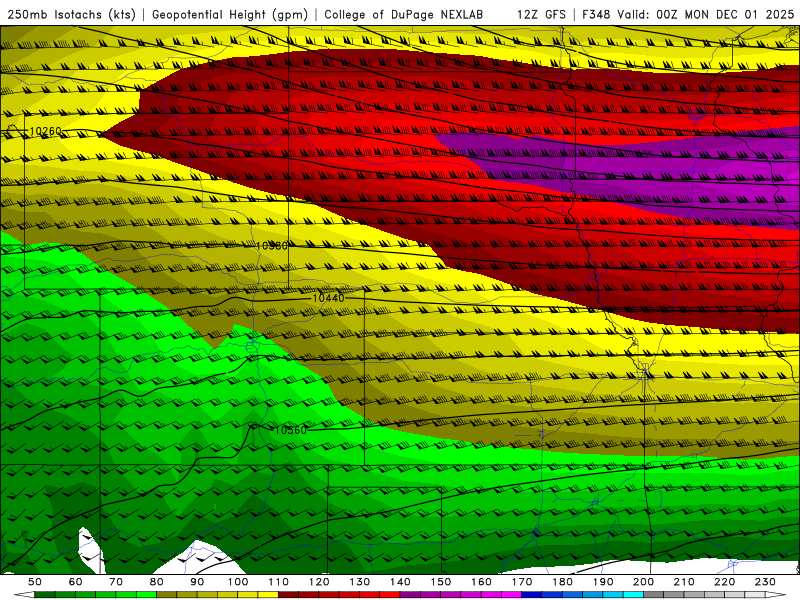The image size is (800, 600).
Task: Select the bright yellow swatch left of 110
Action: point(268,595)
